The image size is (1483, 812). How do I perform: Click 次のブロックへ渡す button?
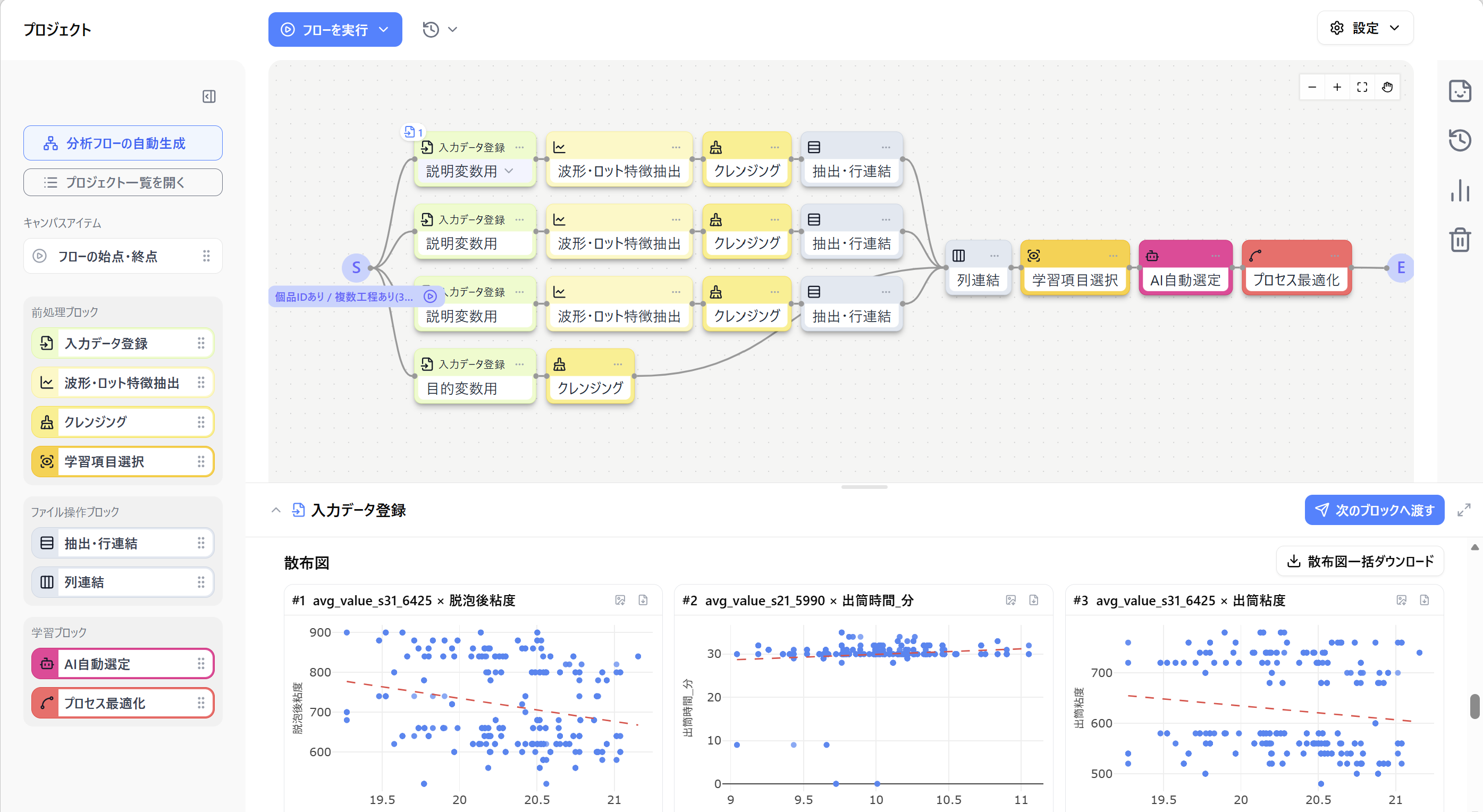1374,510
